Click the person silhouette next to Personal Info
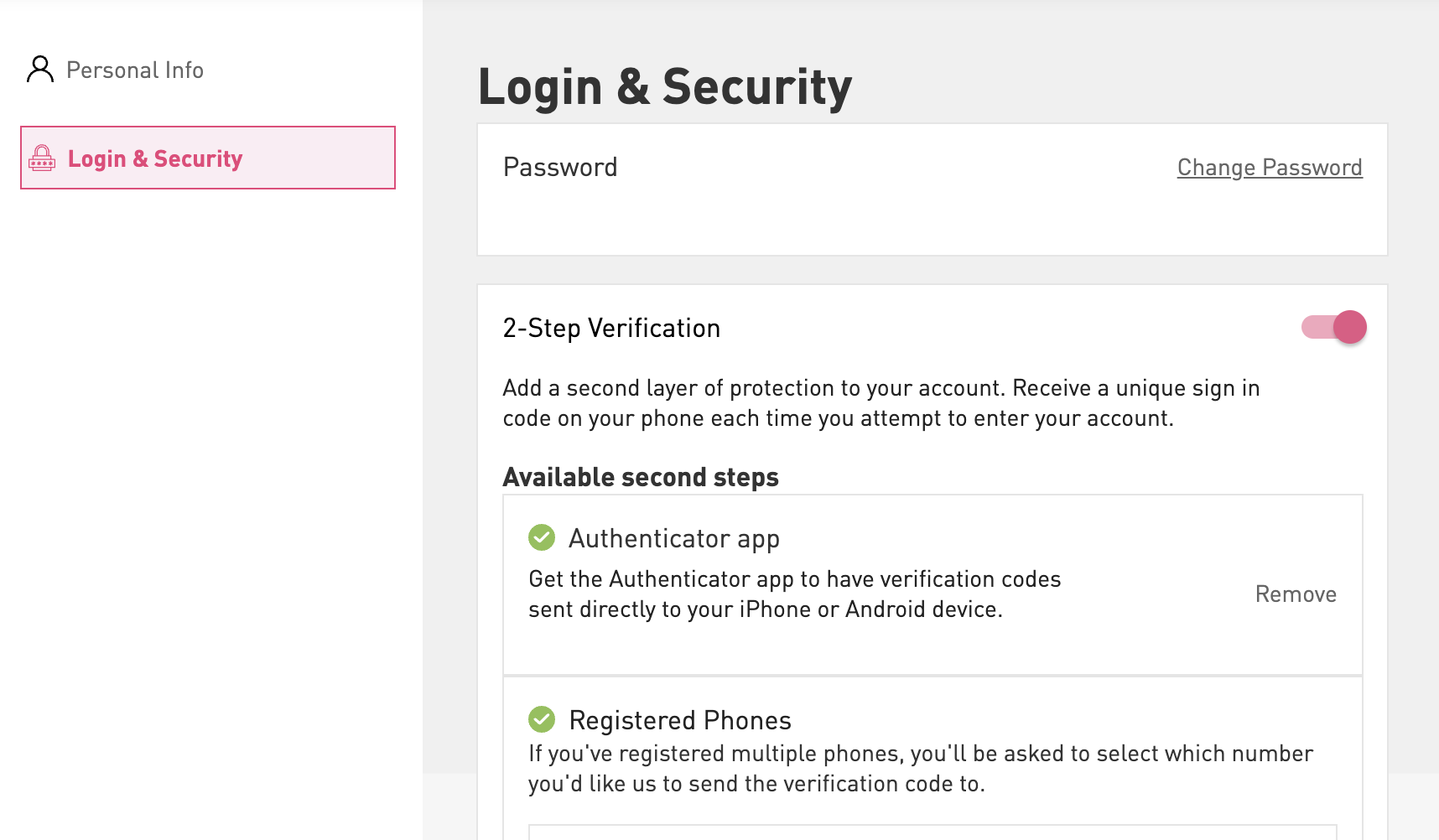 39,69
